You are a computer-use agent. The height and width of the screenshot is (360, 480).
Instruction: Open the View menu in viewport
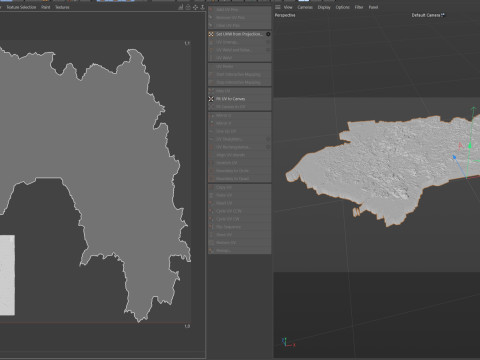(x=288, y=7)
